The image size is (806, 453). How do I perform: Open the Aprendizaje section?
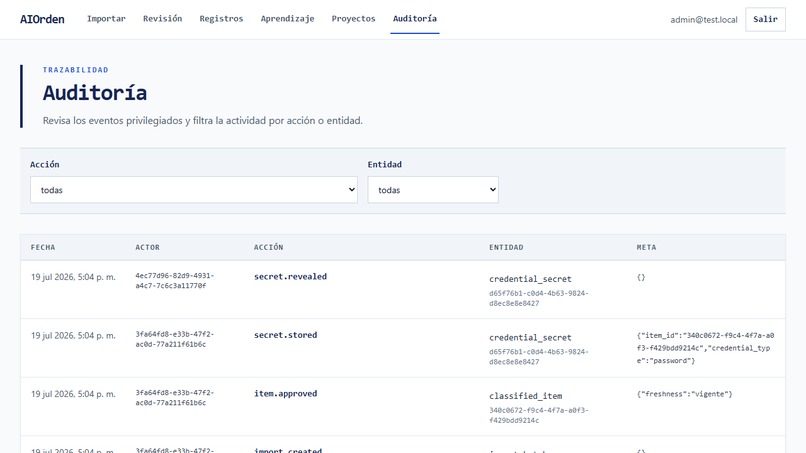(287, 19)
